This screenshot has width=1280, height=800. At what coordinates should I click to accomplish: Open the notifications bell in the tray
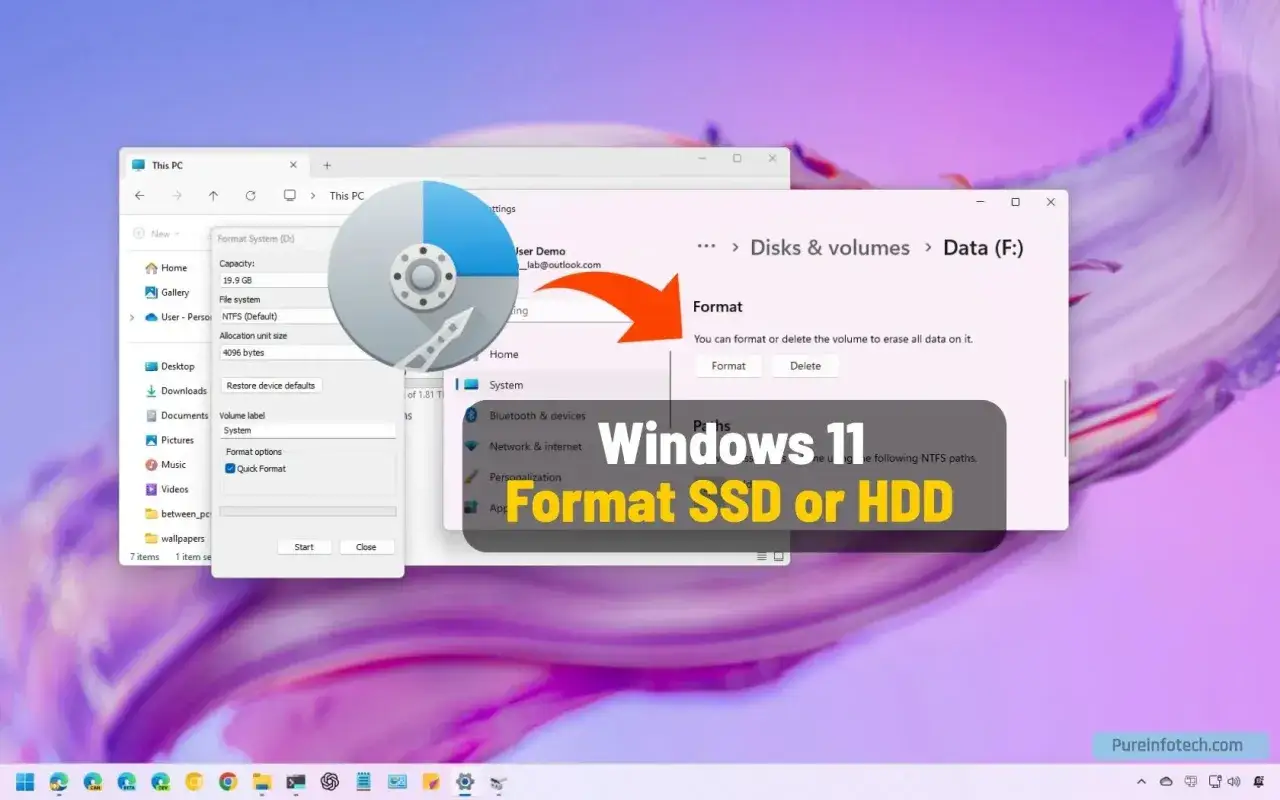pyautogui.click(x=1258, y=782)
